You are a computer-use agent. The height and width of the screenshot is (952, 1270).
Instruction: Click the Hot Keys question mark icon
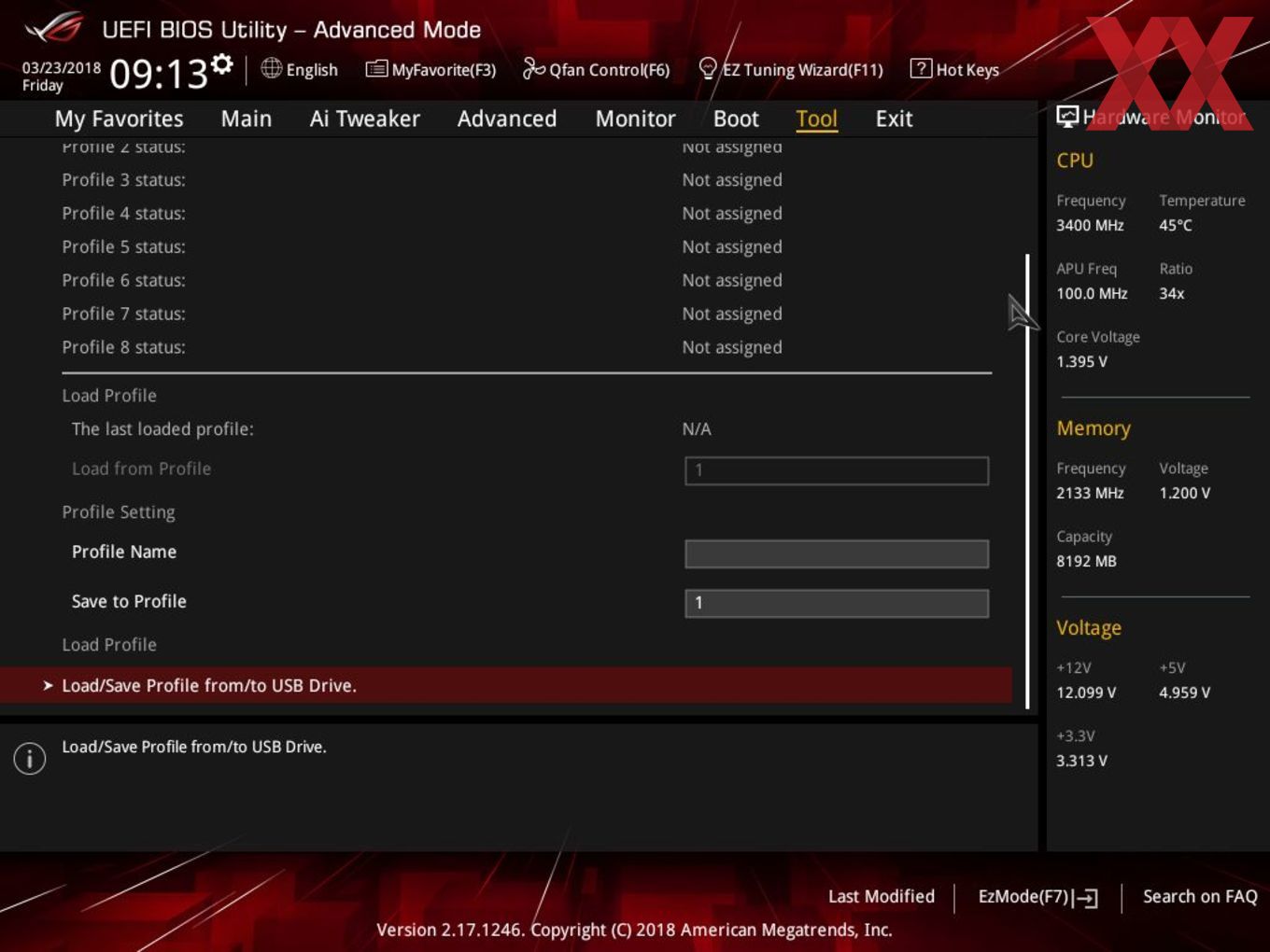[921, 68]
